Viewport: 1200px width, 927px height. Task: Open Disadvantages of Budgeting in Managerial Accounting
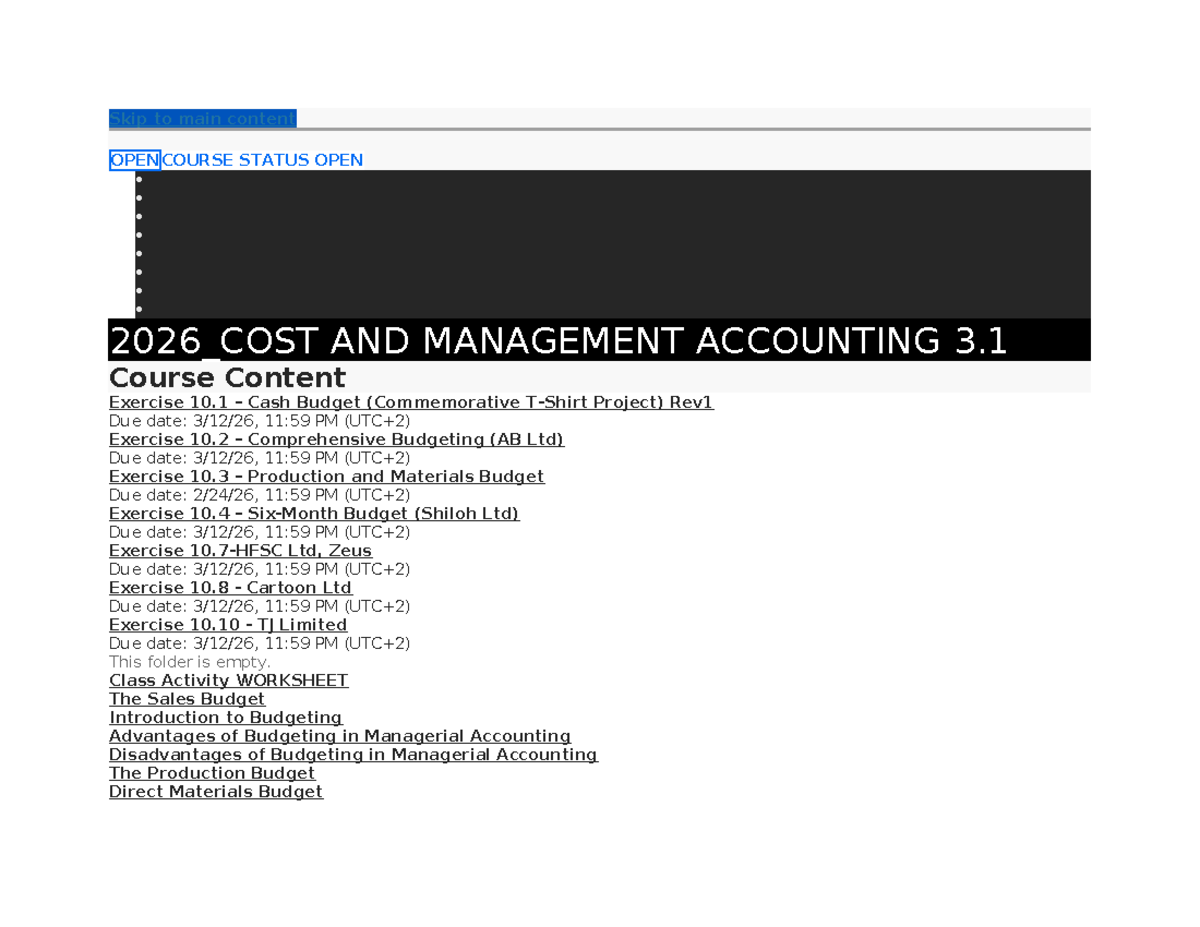click(353, 754)
